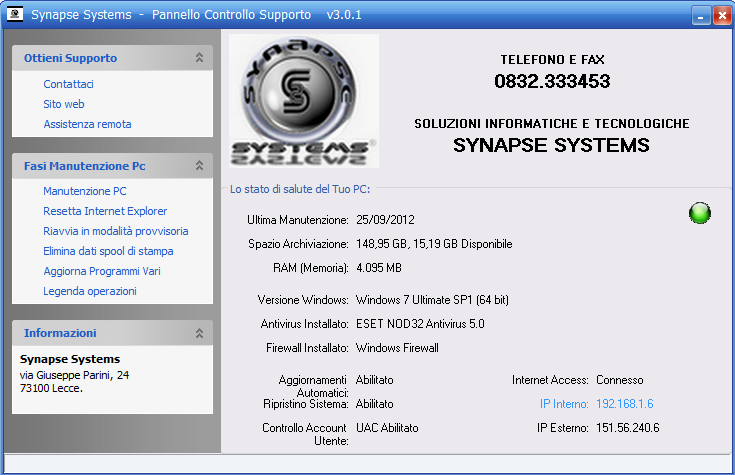Click the Connesso internet access status

(620, 380)
